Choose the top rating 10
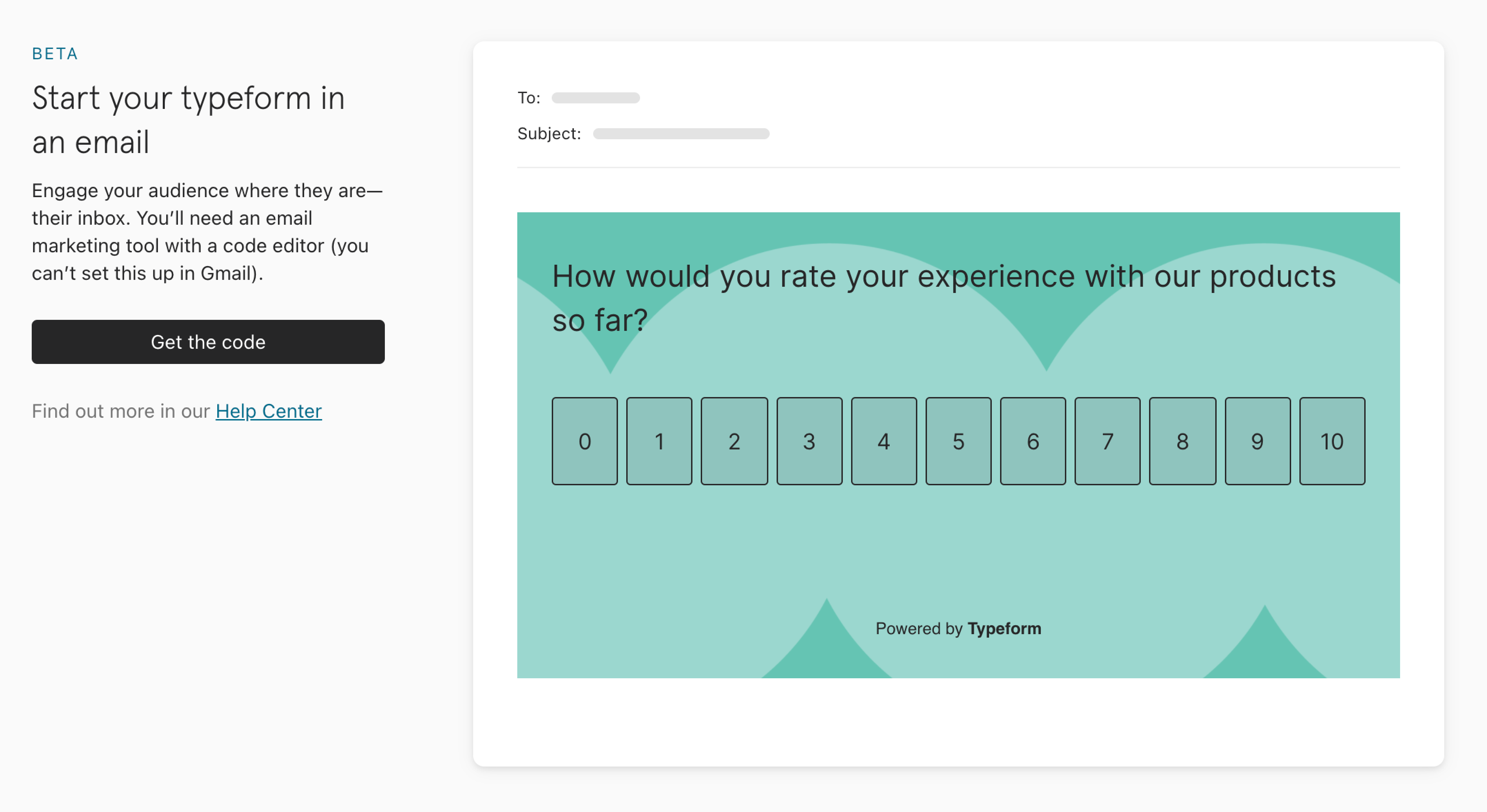1487x812 pixels. click(1332, 441)
